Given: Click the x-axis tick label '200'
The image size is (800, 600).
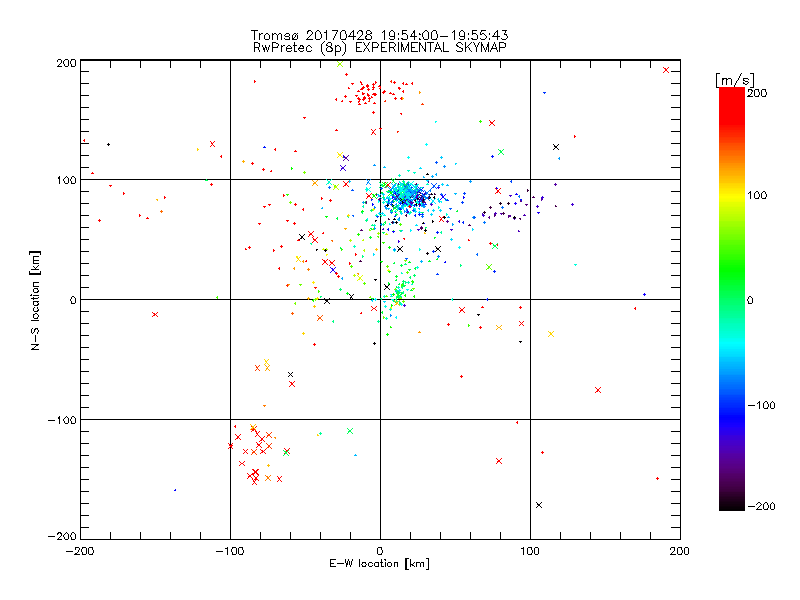Looking at the screenshot, I should pos(680,551).
